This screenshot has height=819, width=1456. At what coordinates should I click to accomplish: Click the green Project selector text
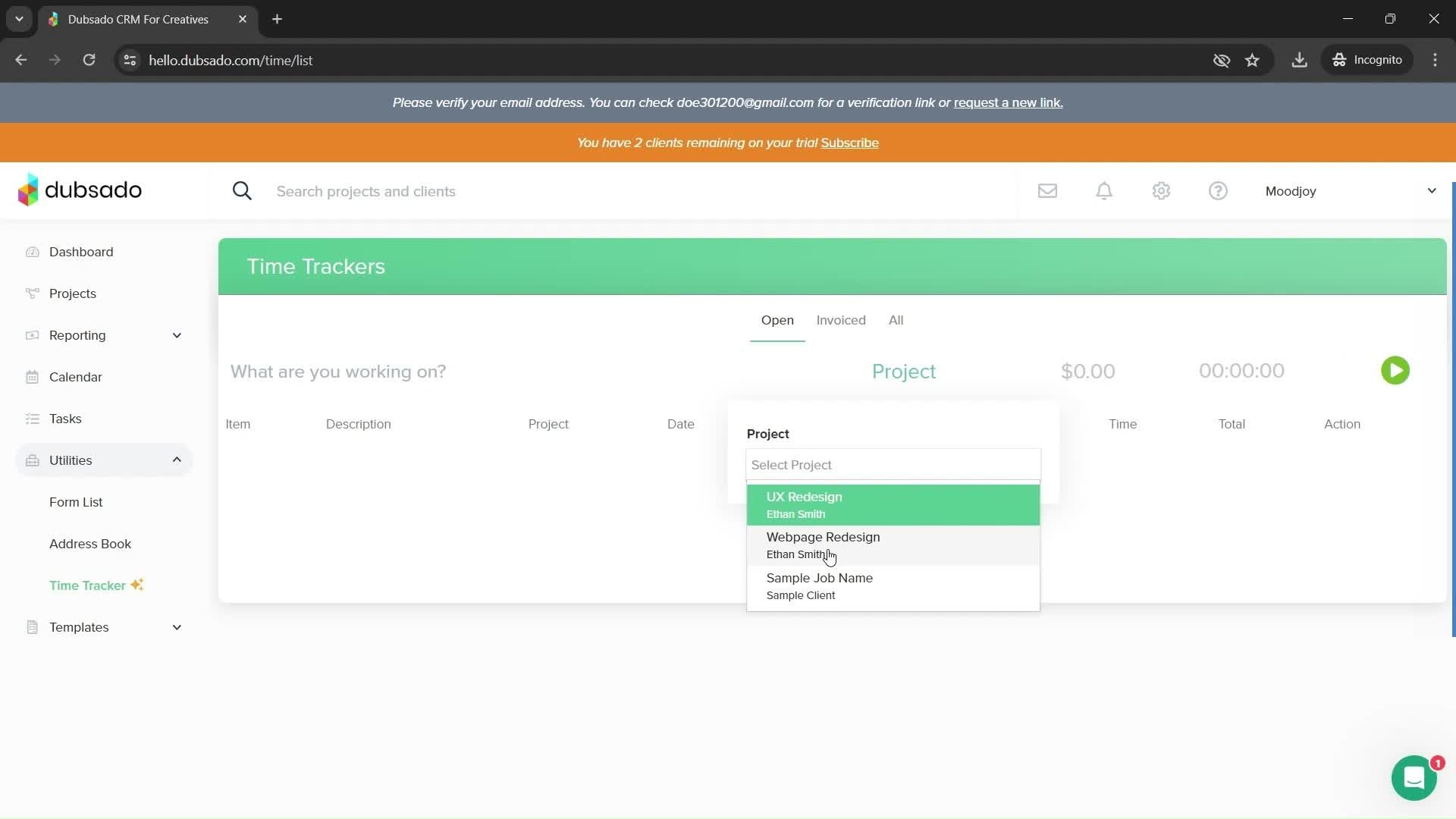pyautogui.click(x=903, y=371)
